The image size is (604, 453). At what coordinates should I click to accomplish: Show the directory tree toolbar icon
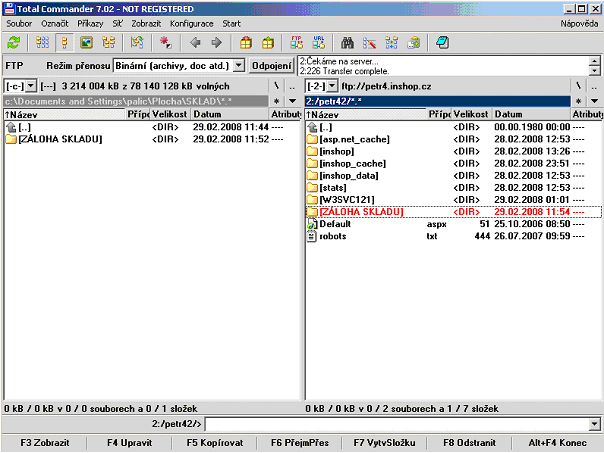pyautogui.click(x=108, y=42)
